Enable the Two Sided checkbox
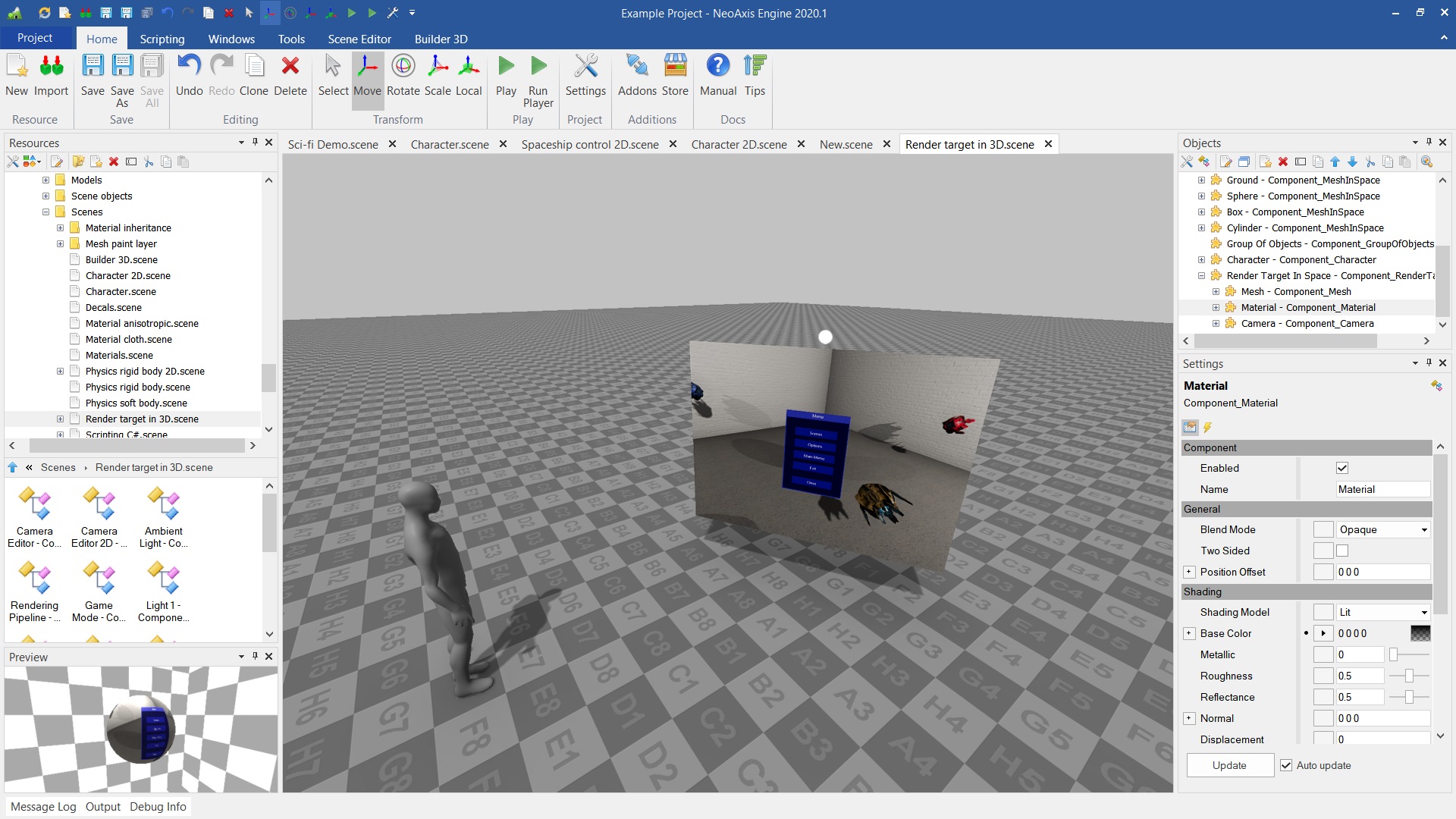Screen dimensions: 1456x819 pos(1342,551)
